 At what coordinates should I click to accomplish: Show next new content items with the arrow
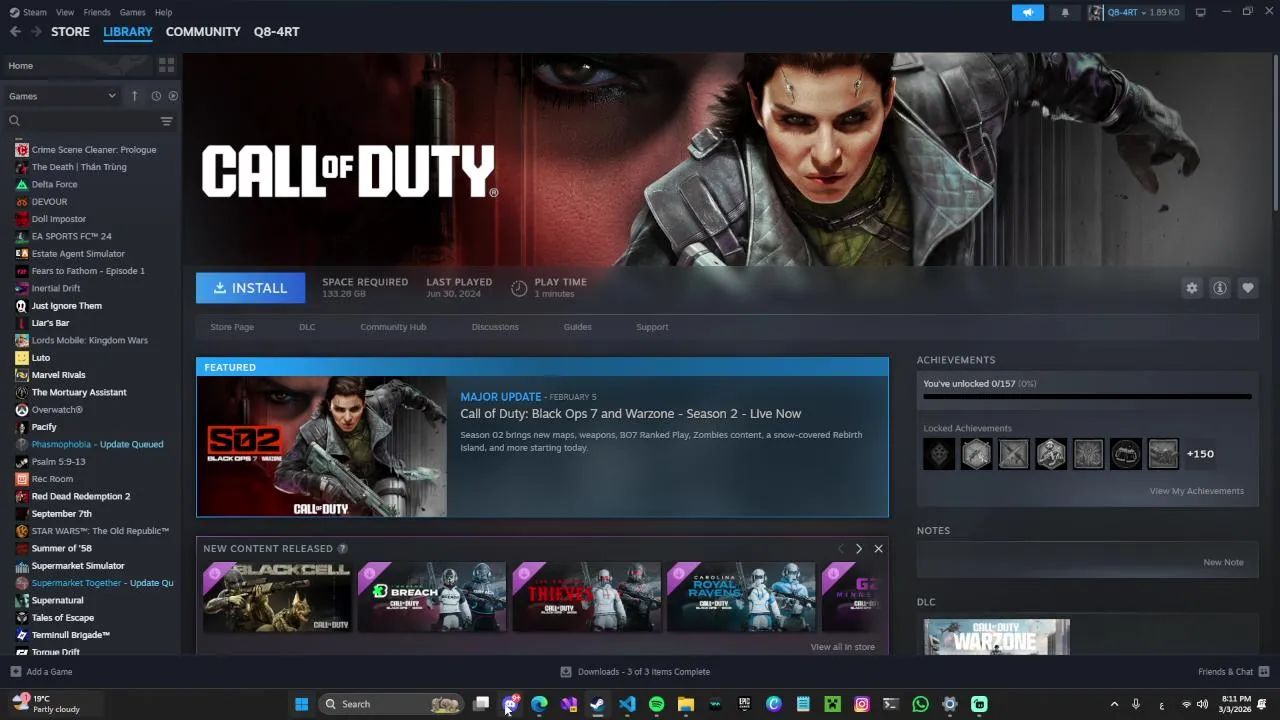coord(858,549)
